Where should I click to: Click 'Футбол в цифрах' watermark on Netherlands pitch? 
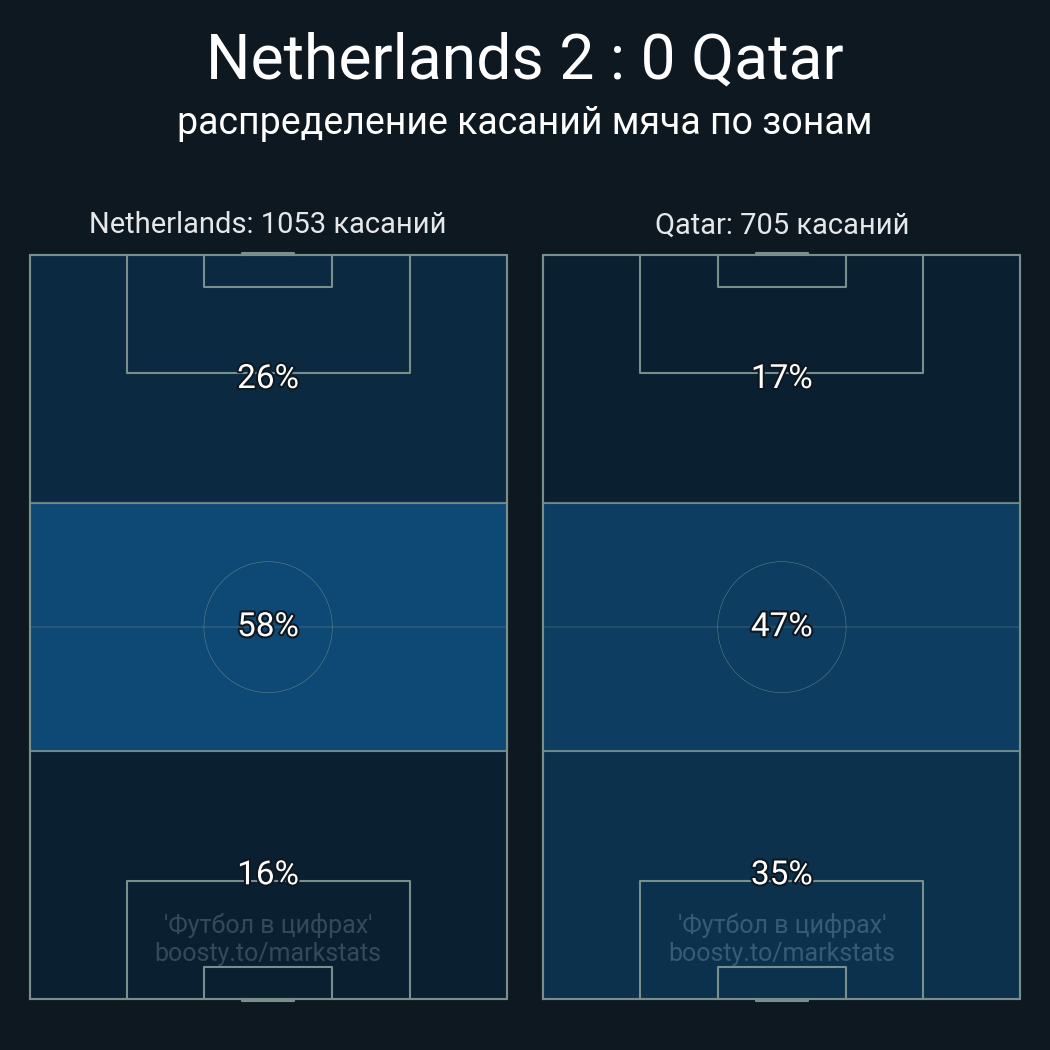pyautogui.click(x=268, y=924)
